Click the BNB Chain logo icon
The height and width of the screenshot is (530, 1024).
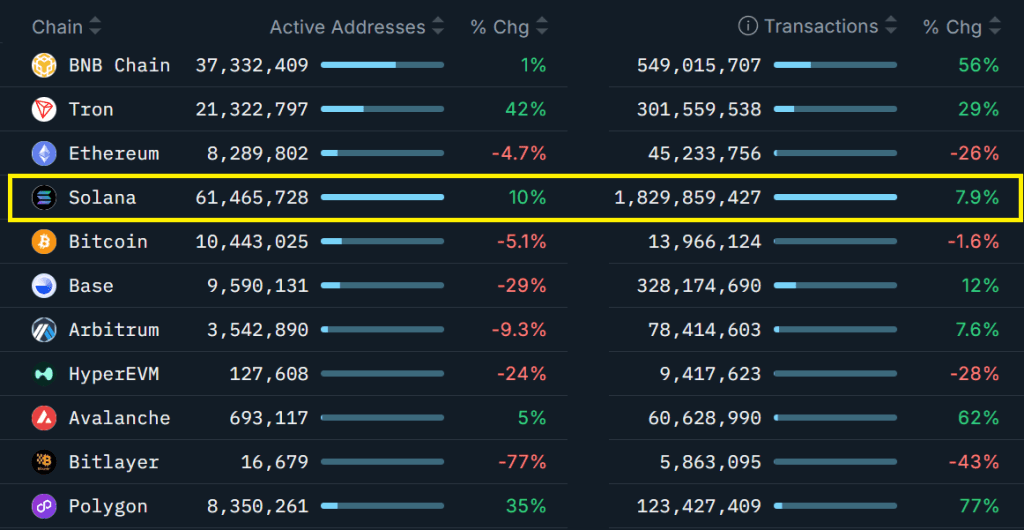coord(44,66)
